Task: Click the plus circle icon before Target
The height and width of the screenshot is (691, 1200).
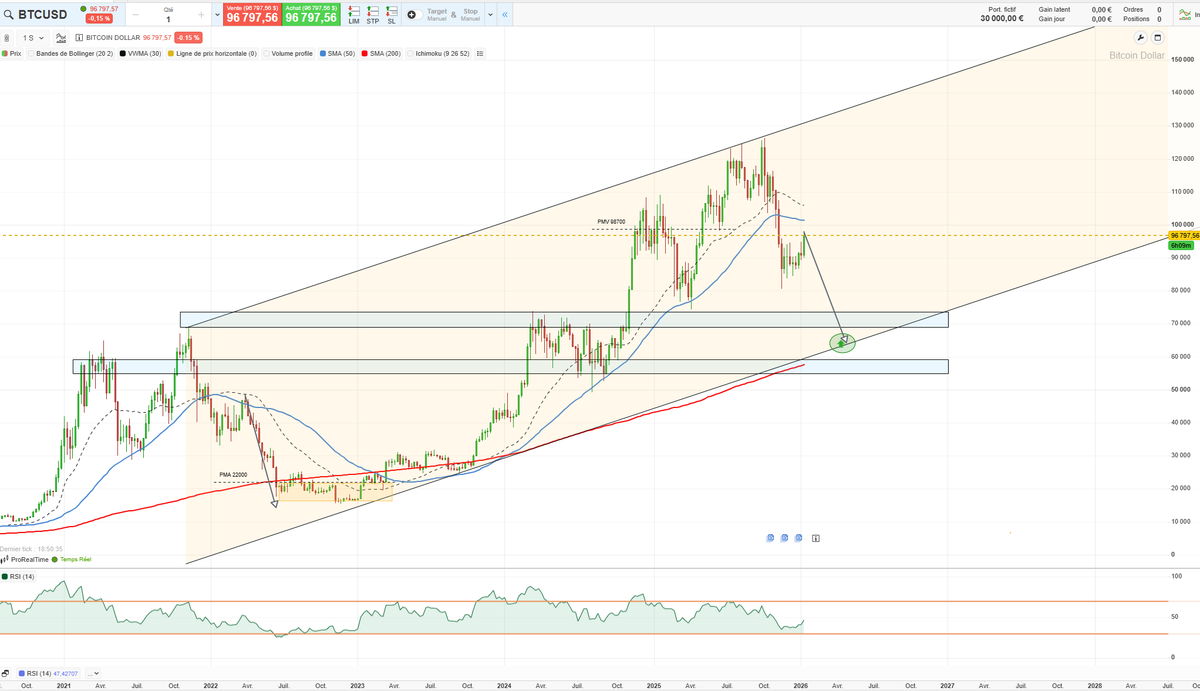Action: click(411, 15)
